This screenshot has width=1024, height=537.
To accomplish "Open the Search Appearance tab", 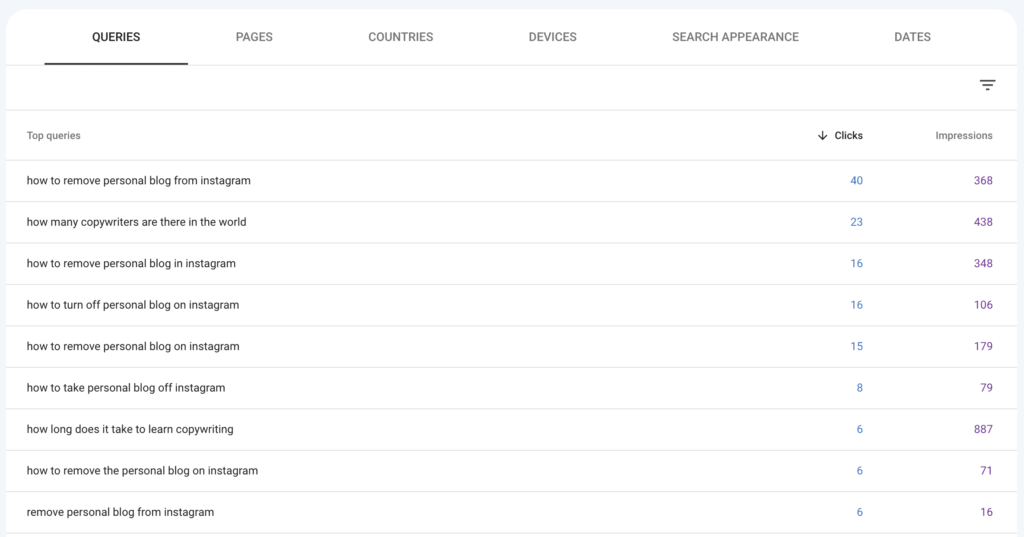I will pyautogui.click(x=735, y=37).
